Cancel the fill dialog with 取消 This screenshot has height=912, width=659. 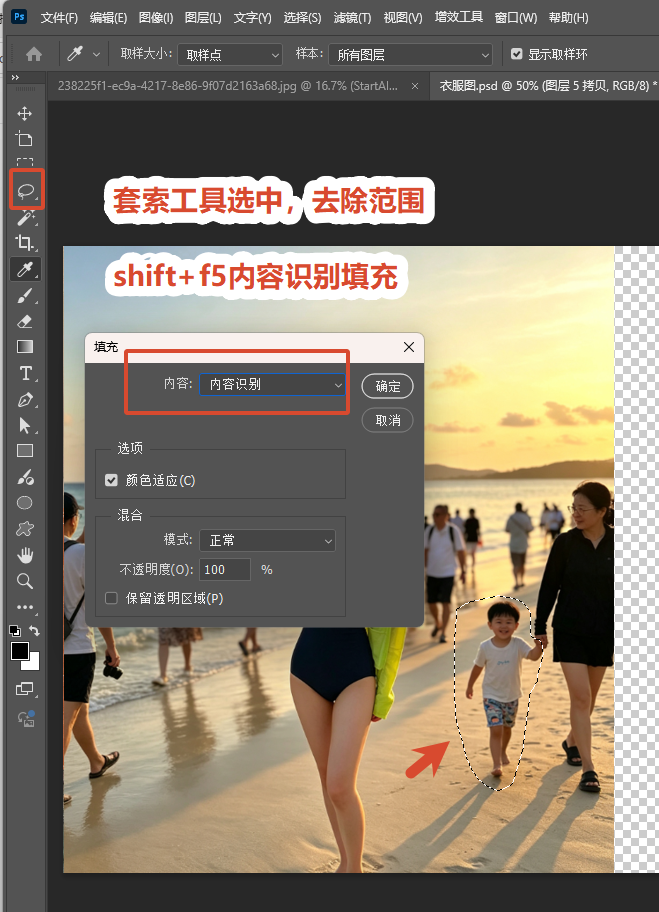387,420
